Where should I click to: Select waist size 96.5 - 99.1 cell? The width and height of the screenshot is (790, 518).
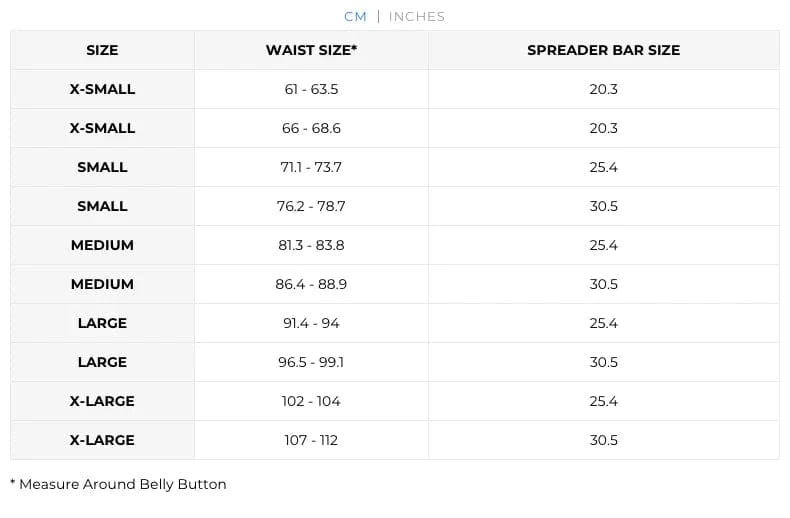tap(311, 362)
